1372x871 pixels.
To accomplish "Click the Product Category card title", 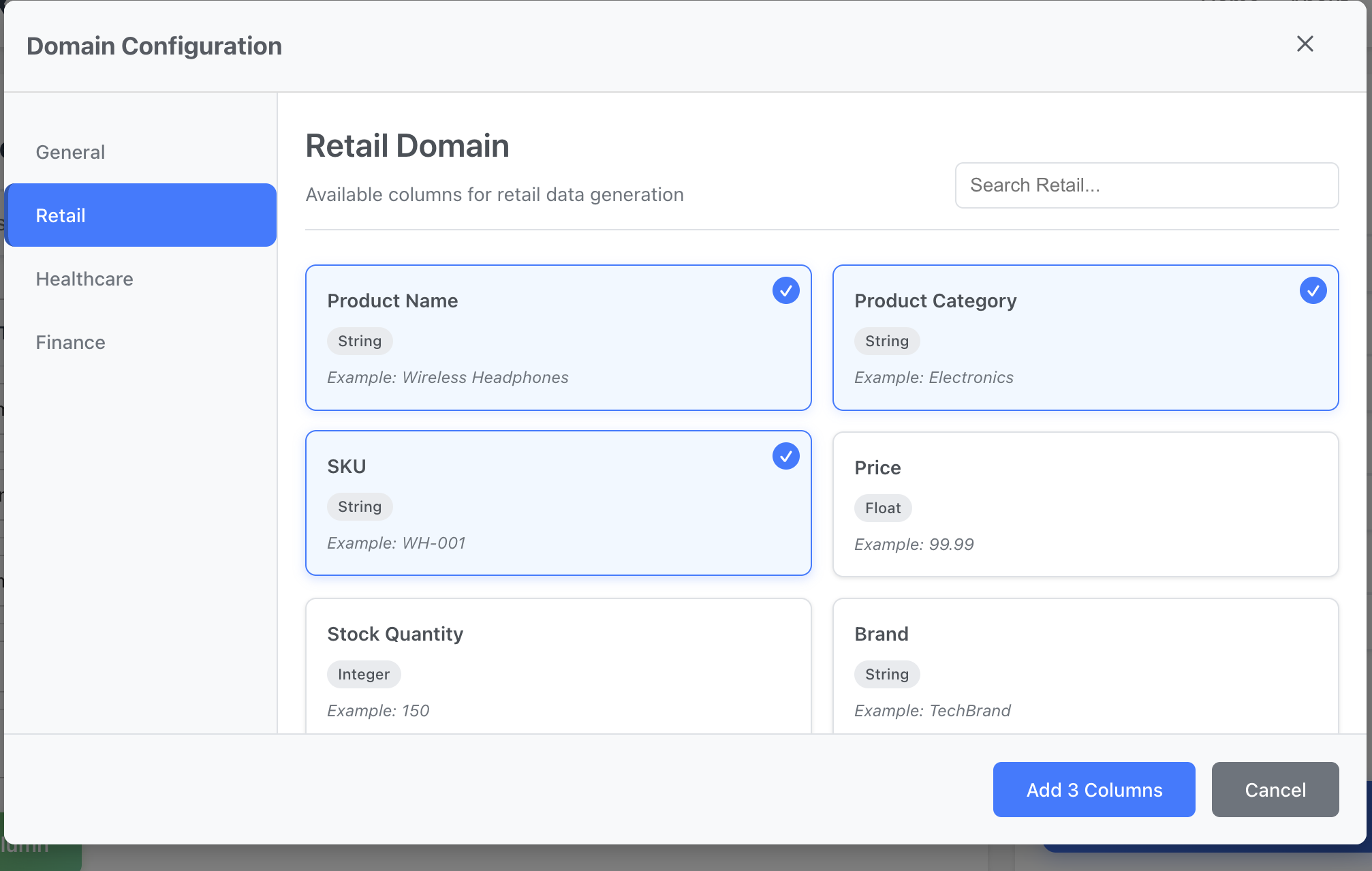I will pyautogui.click(x=935, y=301).
